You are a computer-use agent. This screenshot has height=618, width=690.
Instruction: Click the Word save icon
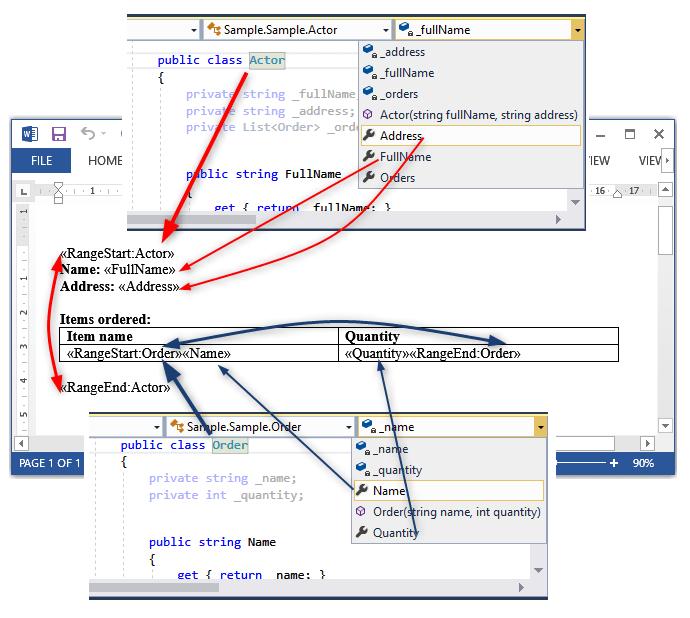(59, 134)
